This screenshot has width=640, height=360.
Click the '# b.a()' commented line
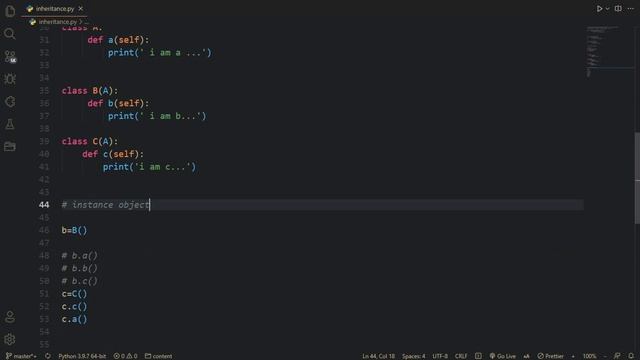pyautogui.click(x=80, y=256)
